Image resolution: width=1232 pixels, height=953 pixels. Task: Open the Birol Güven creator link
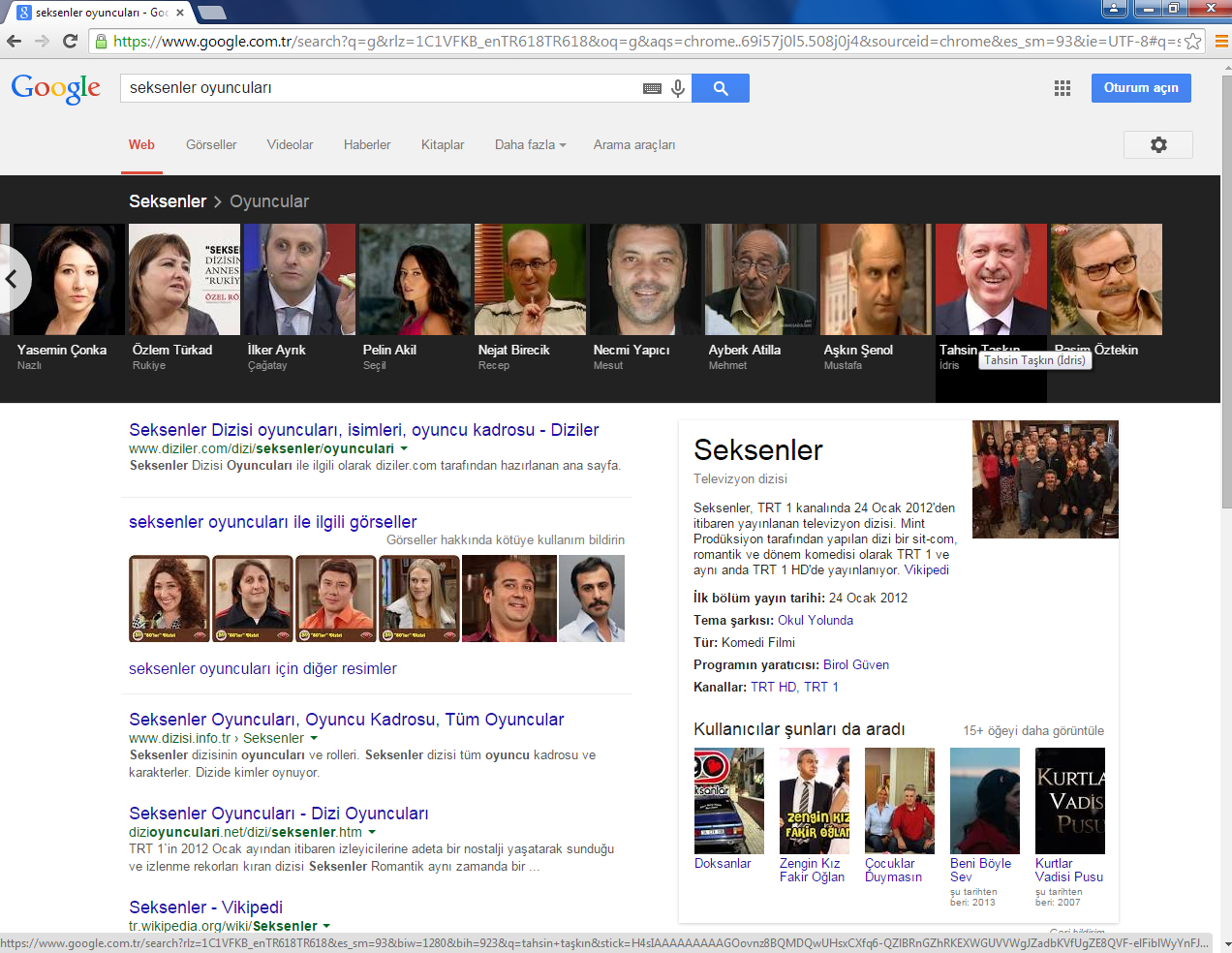856,664
